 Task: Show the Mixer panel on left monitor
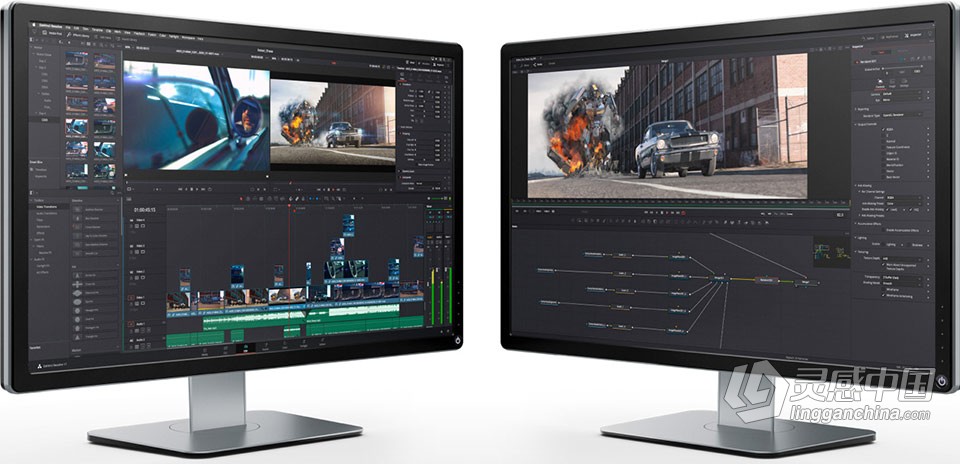pos(411,62)
